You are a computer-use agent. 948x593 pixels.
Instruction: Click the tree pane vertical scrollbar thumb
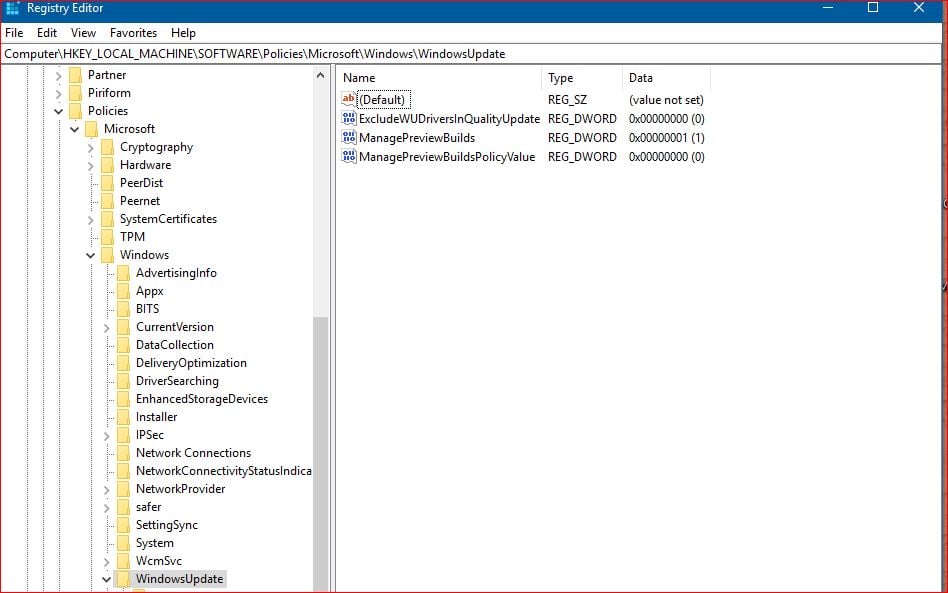click(320, 453)
